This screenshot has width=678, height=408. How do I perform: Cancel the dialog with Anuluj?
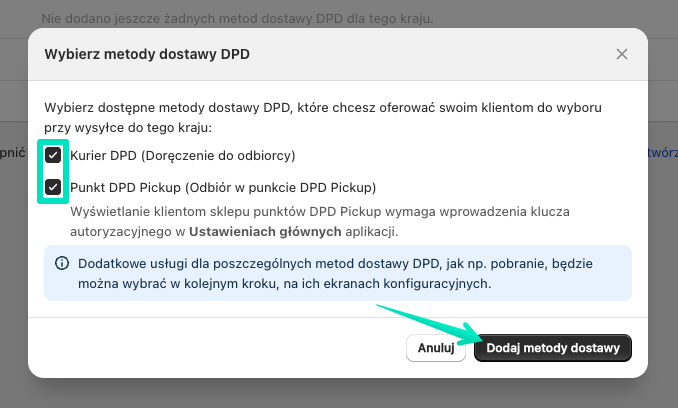point(436,348)
